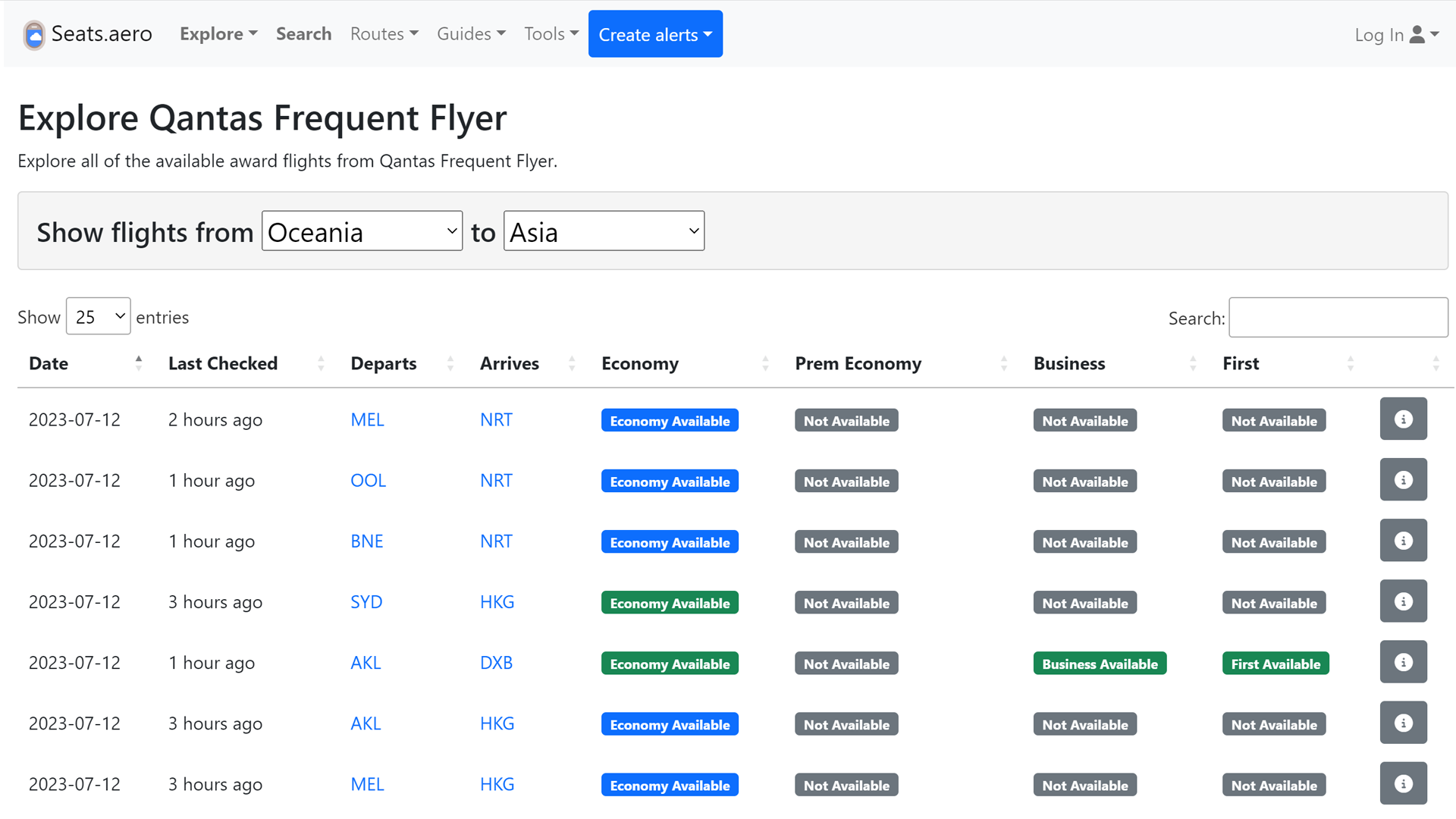Open the Asia destination region dropdown

[604, 231]
